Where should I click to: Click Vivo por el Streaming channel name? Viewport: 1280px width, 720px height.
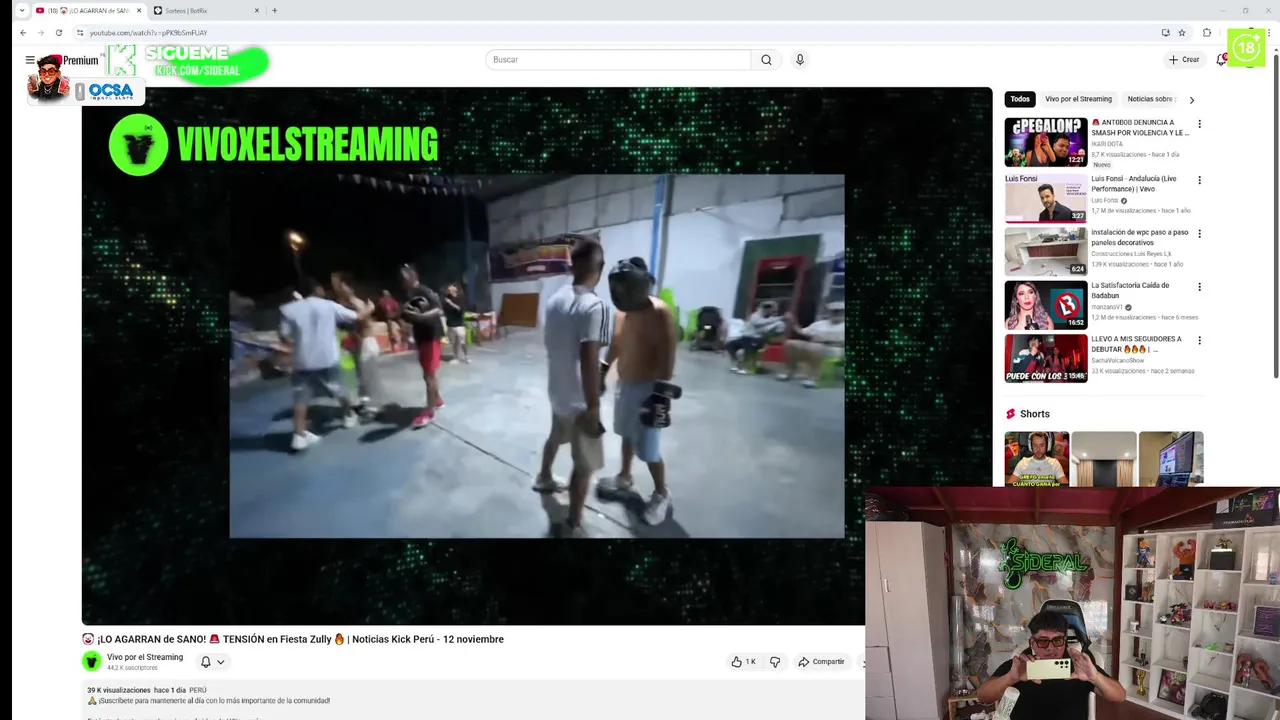[145, 657]
